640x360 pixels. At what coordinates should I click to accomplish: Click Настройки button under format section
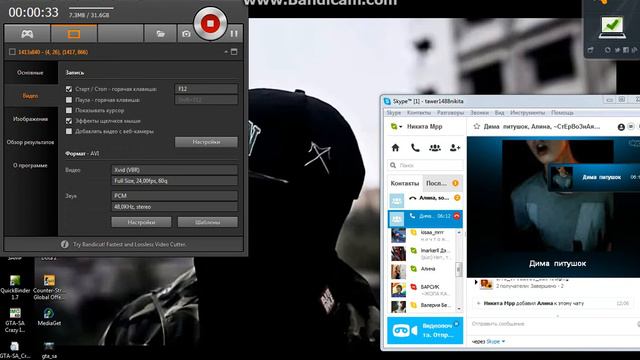click(x=141, y=222)
